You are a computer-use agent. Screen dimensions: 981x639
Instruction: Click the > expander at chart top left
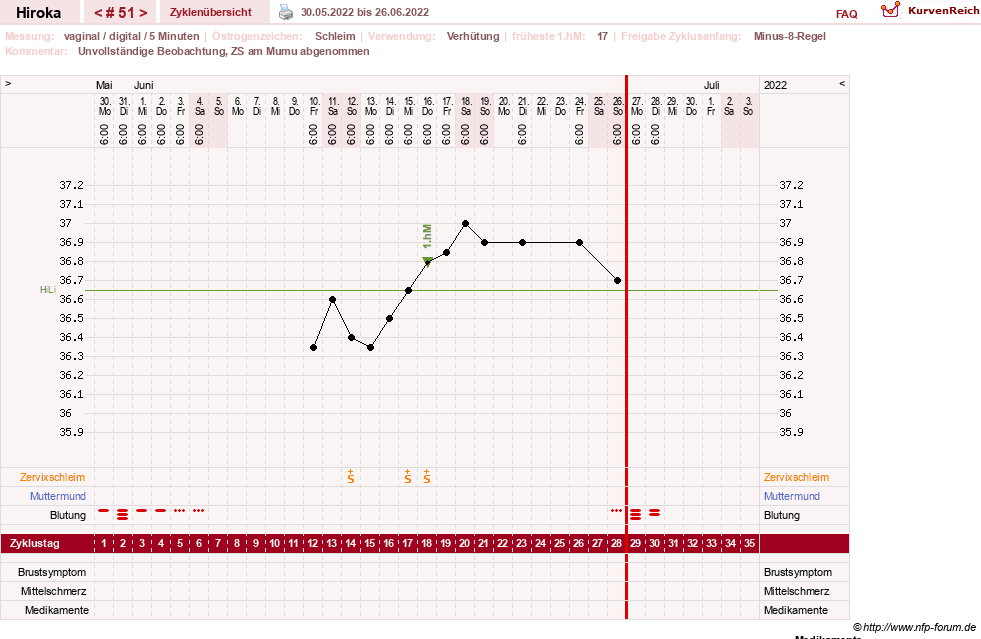(x=8, y=83)
